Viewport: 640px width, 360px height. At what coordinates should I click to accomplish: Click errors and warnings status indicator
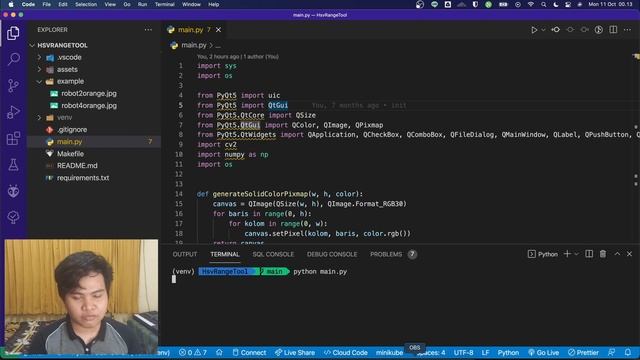pos(193,352)
